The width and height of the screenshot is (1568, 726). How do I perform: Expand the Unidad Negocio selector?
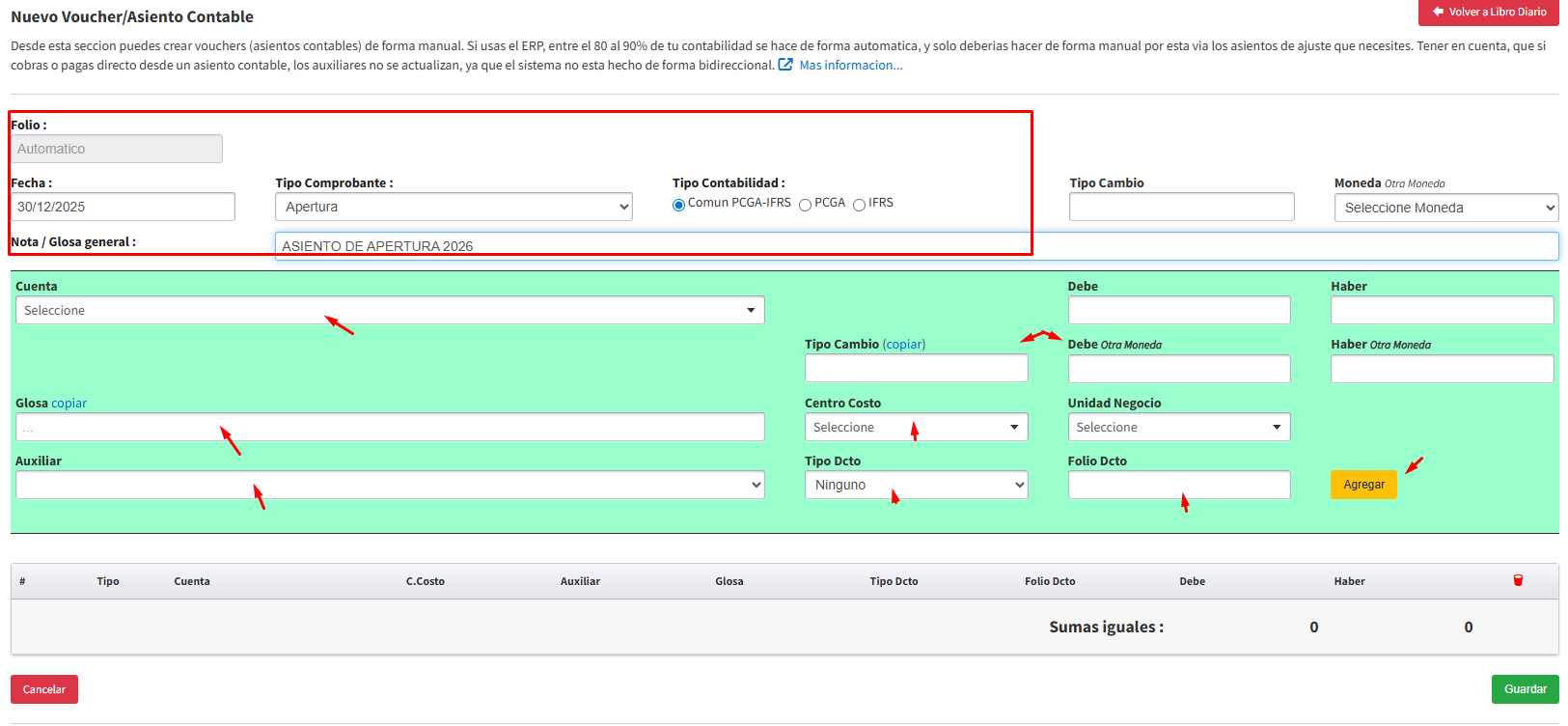(x=1178, y=427)
